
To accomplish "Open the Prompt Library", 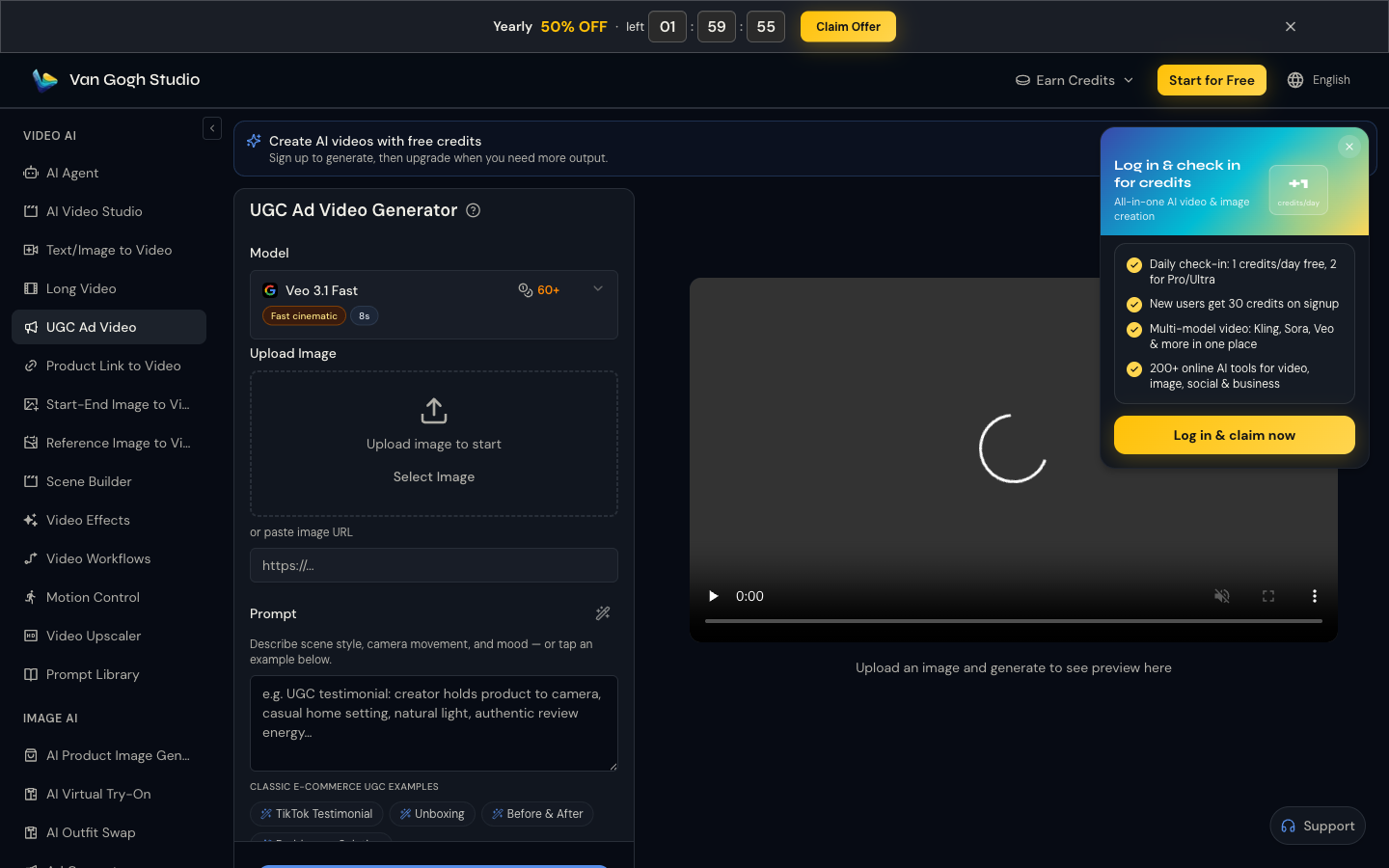I will coord(109,674).
